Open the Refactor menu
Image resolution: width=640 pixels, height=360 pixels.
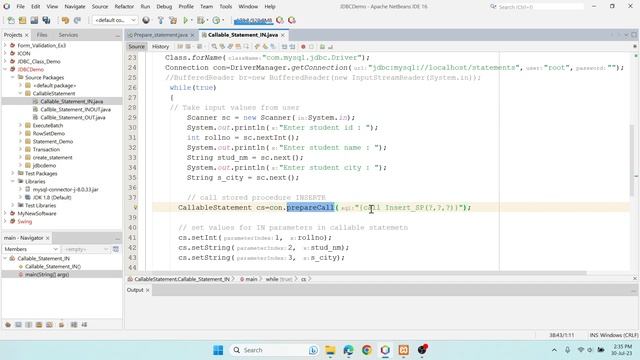click(x=124, y=7)
